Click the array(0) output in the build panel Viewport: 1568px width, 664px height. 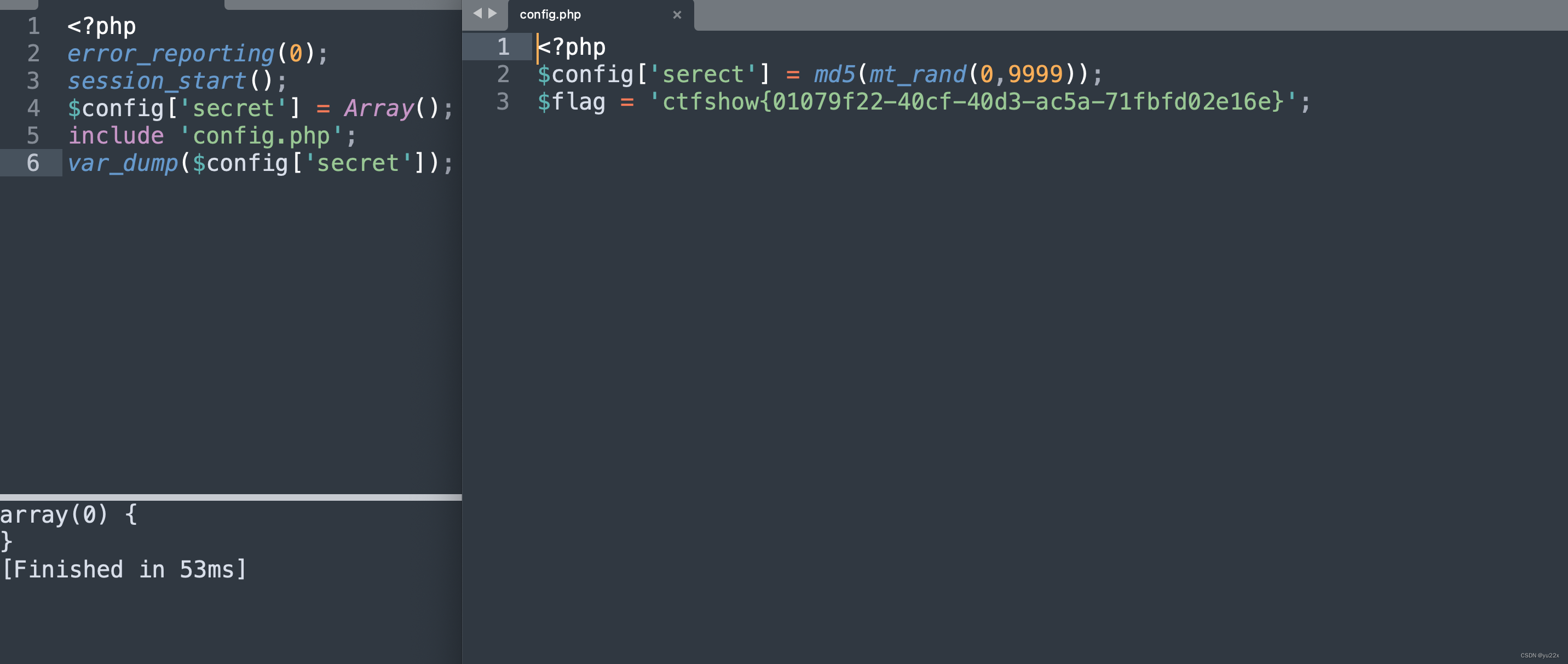(x=54, y=515)
